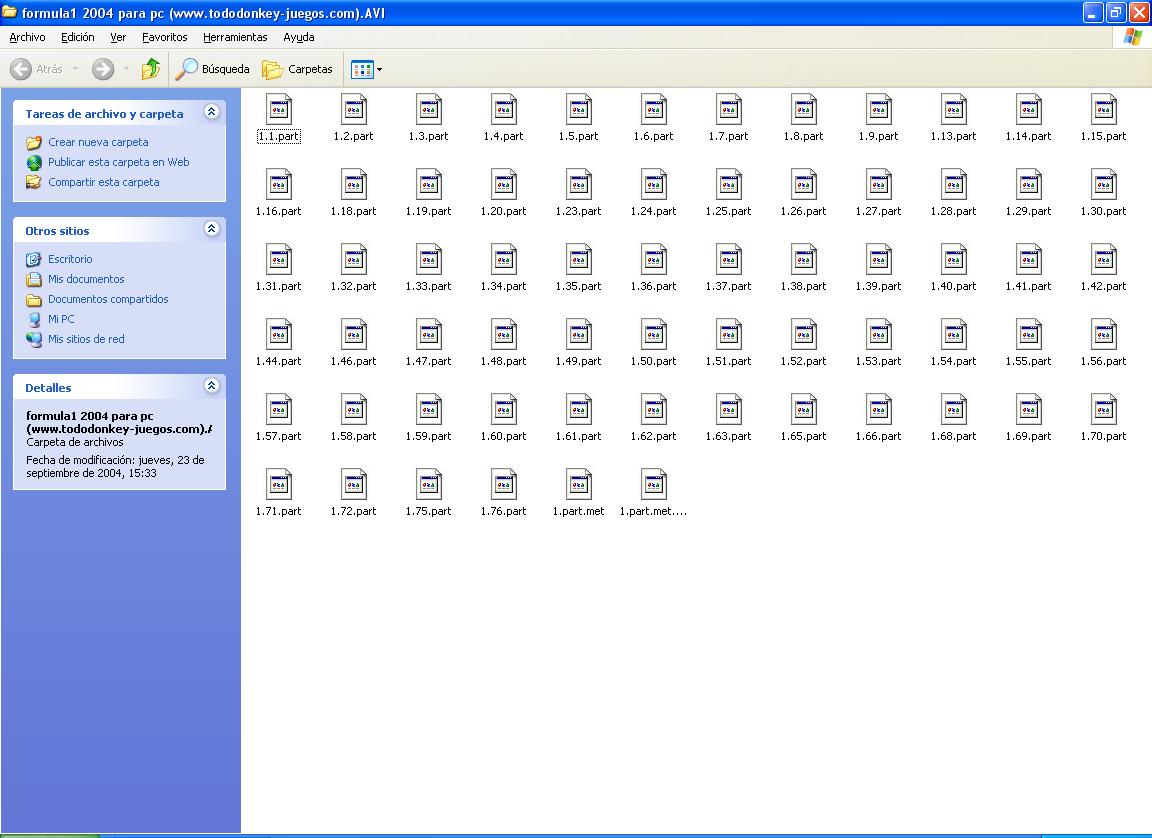The image size is (1152, 838).
Task: Collapse the Otros sitios panel
Action: click(212, 229)
